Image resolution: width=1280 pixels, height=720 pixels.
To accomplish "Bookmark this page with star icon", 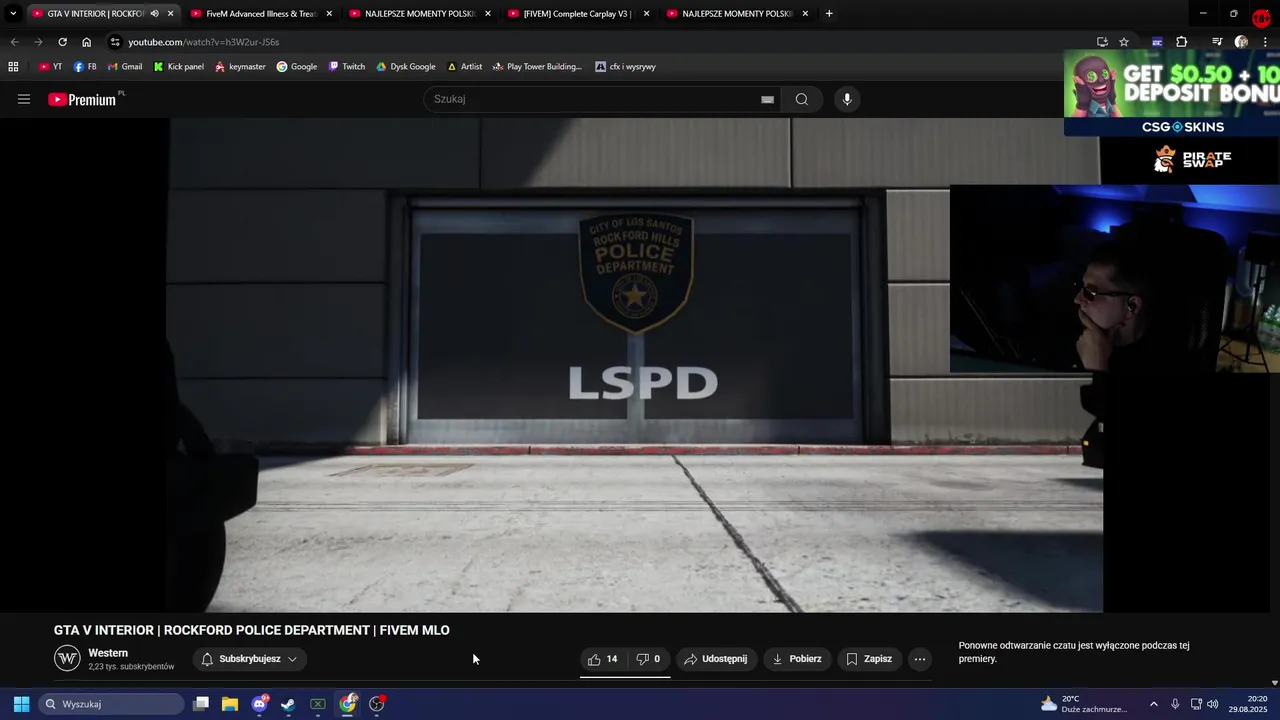I will (x=1124, y=42).
